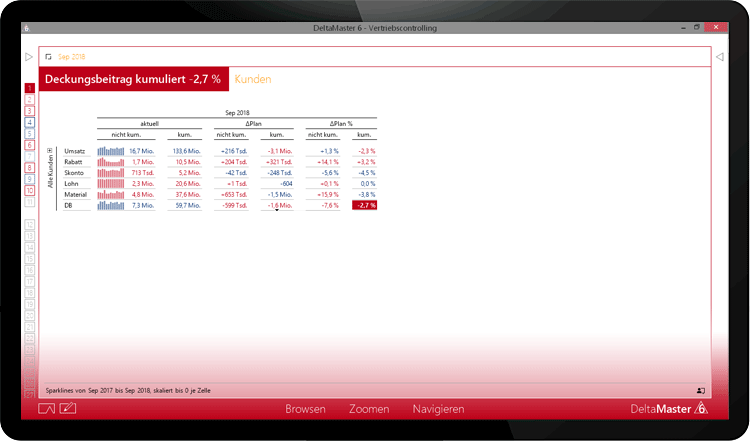
Task: Click the 133,6 Mio. Umsatz value
Action: (x=187, y=151)
